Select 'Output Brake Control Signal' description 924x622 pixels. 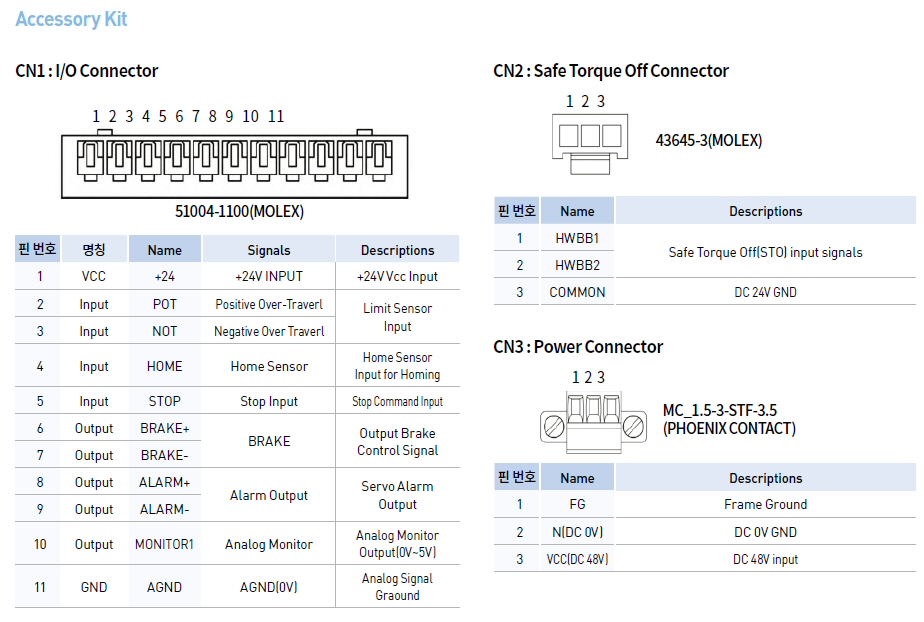click(x=398, y=441)
